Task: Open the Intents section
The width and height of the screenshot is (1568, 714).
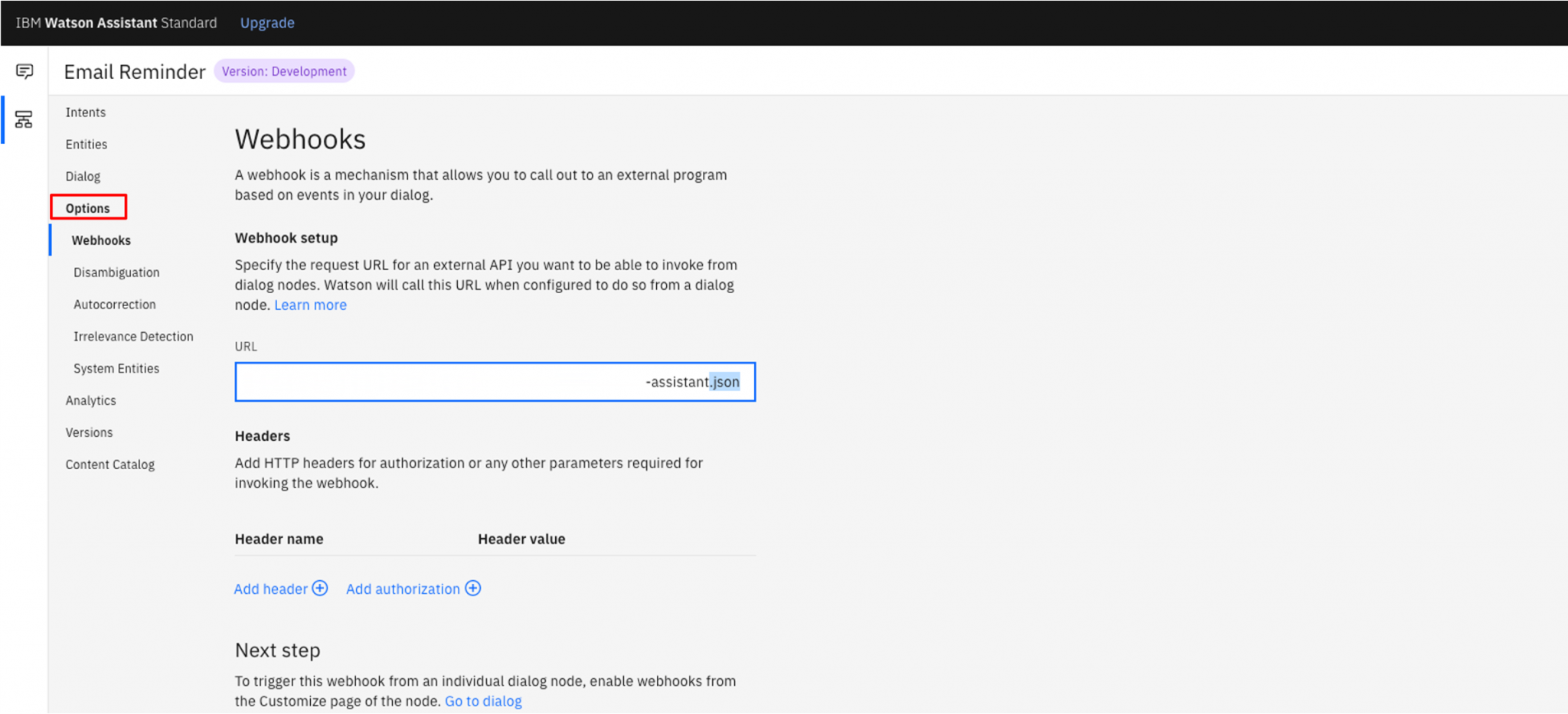Action: coord(85,112)
